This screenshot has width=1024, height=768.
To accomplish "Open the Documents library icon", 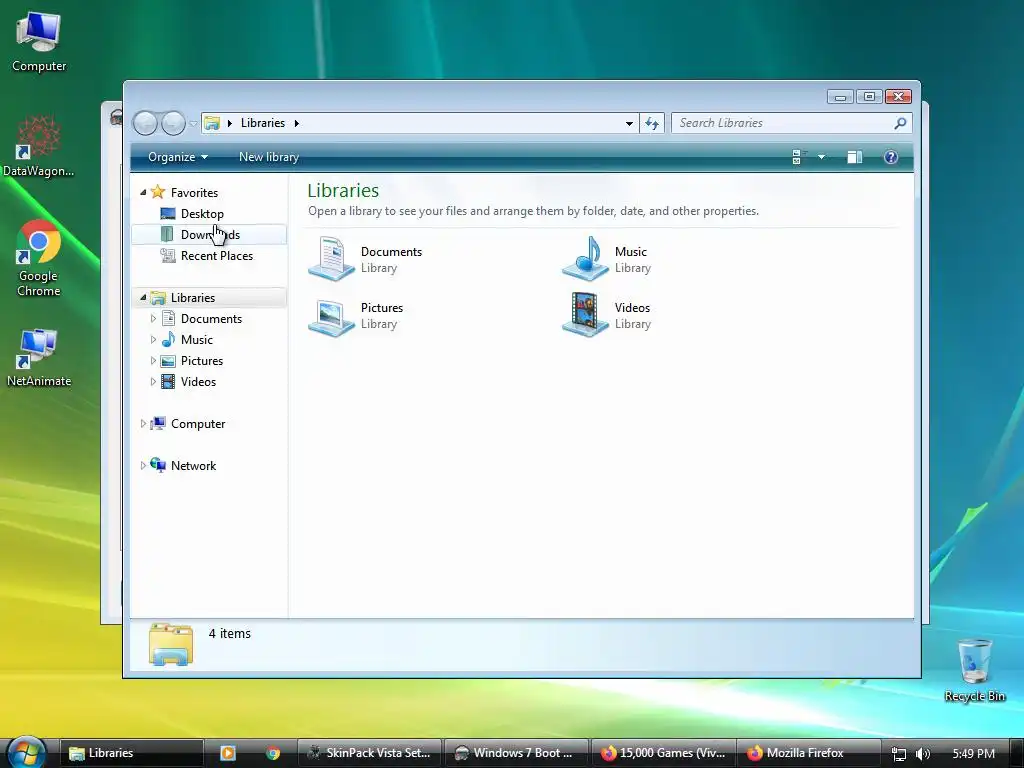I will coord(332,259).
